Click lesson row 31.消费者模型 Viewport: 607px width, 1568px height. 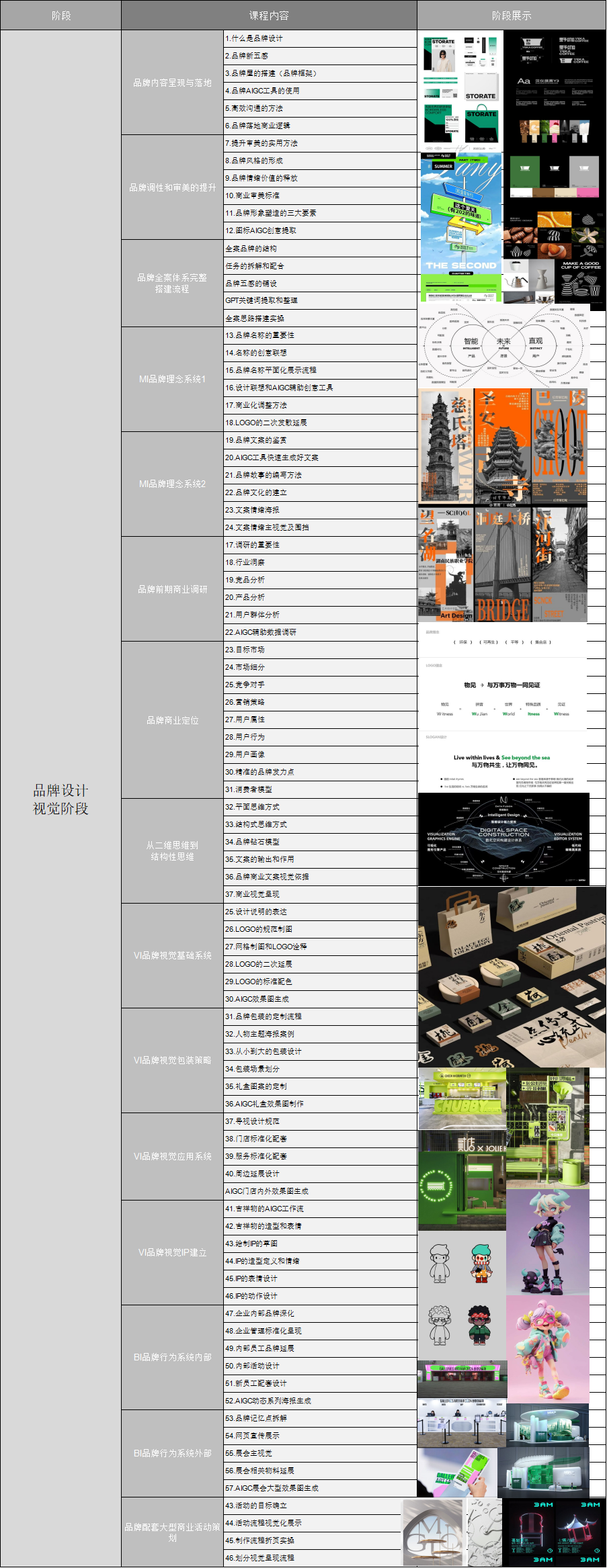tap(320, 789)
